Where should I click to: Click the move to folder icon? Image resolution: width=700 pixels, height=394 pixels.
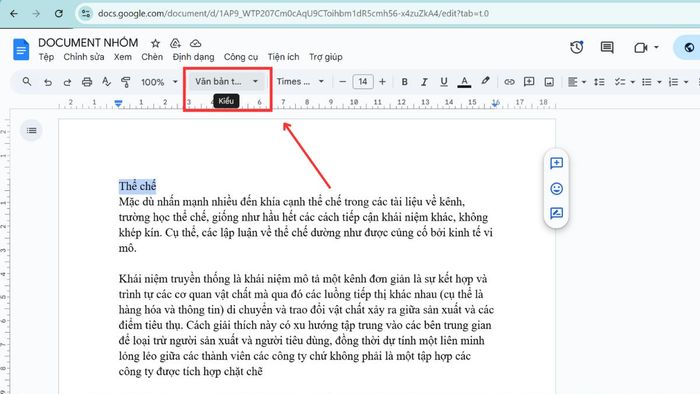coord(175,43)
